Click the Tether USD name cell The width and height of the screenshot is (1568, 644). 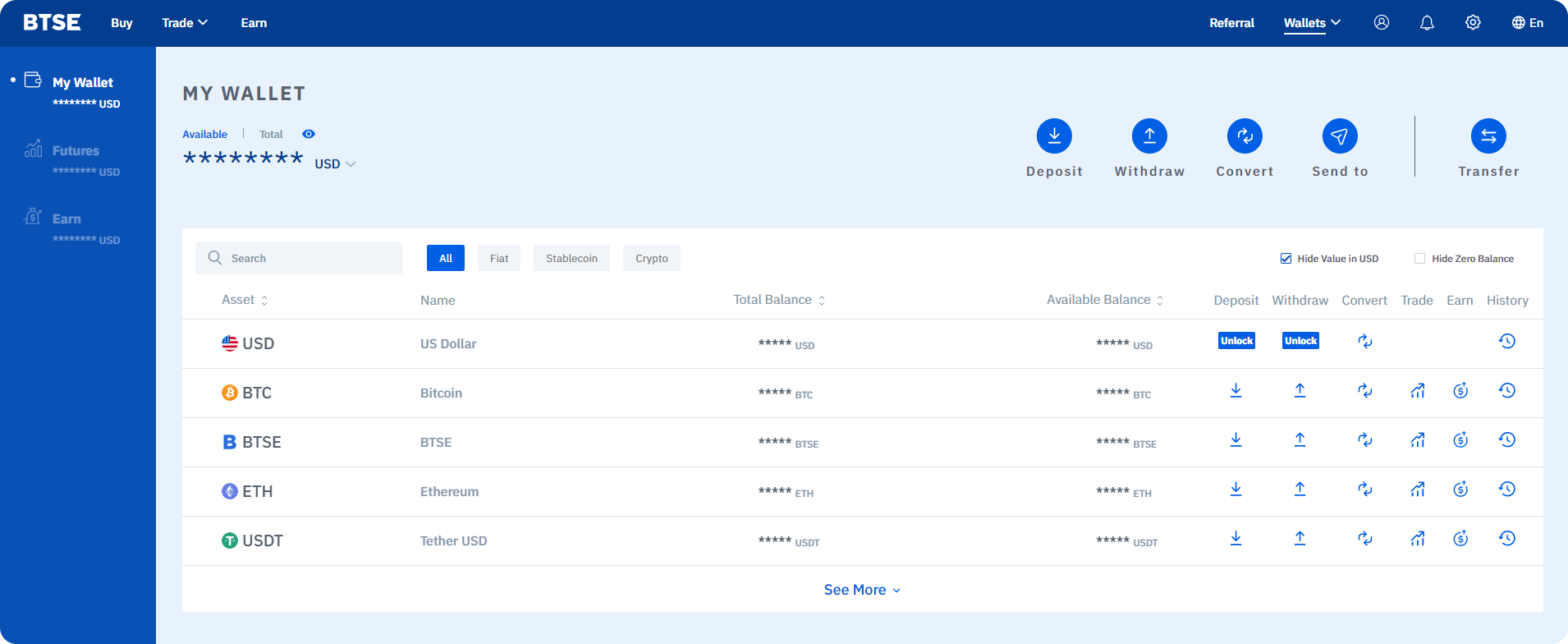pyautogui.click(x=453, y=540)
